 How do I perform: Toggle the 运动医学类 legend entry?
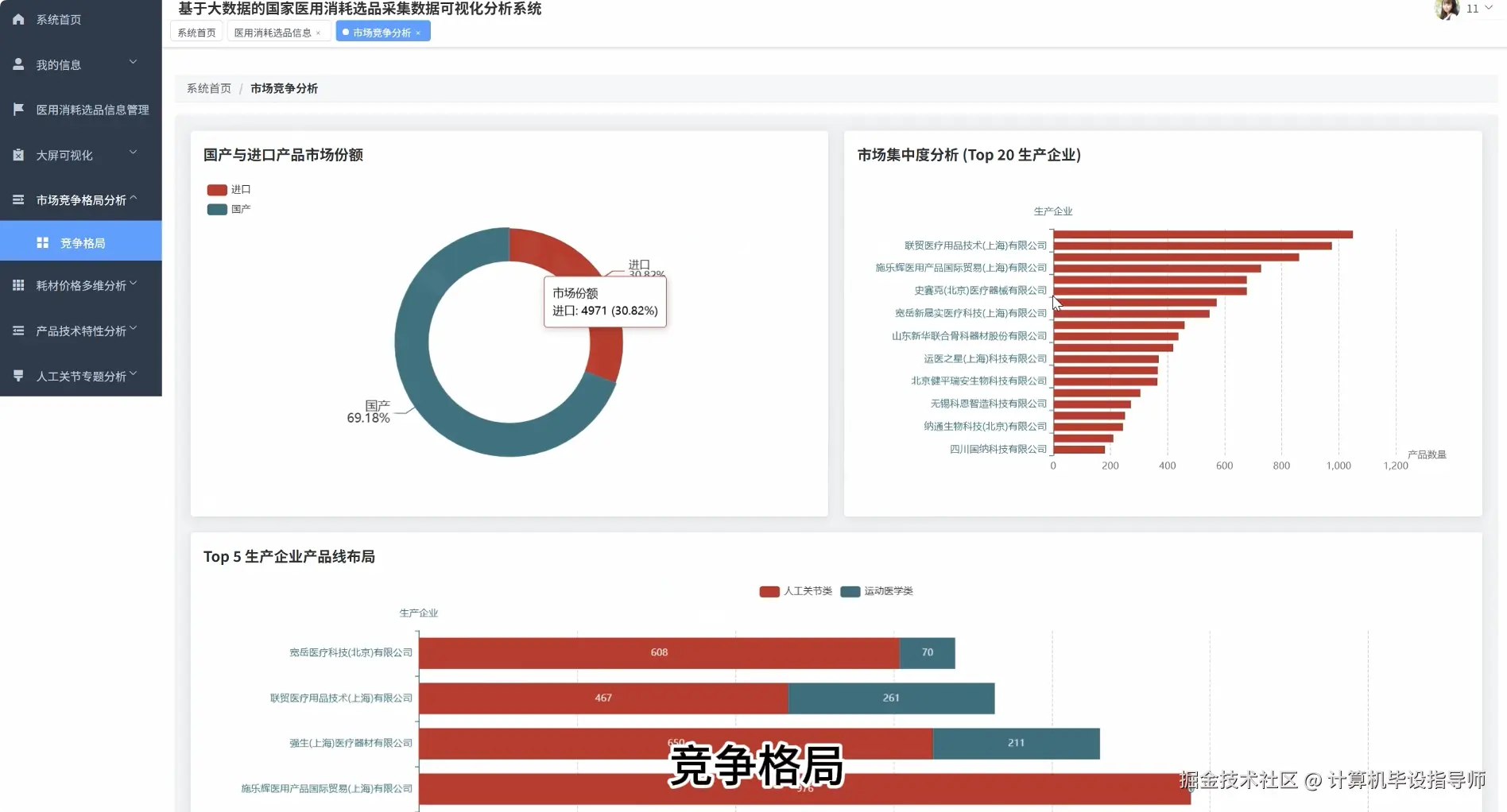877,591
